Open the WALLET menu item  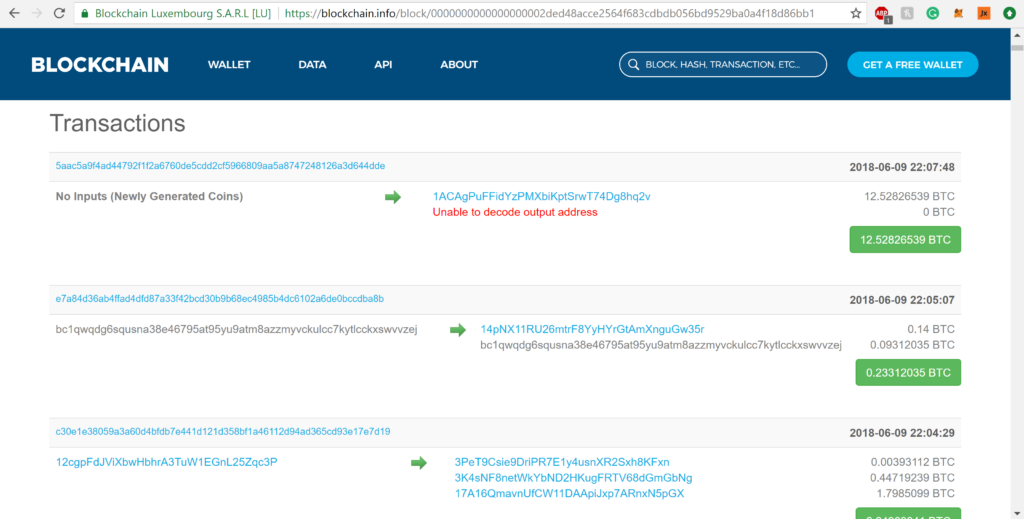click(x=229, y=65)
